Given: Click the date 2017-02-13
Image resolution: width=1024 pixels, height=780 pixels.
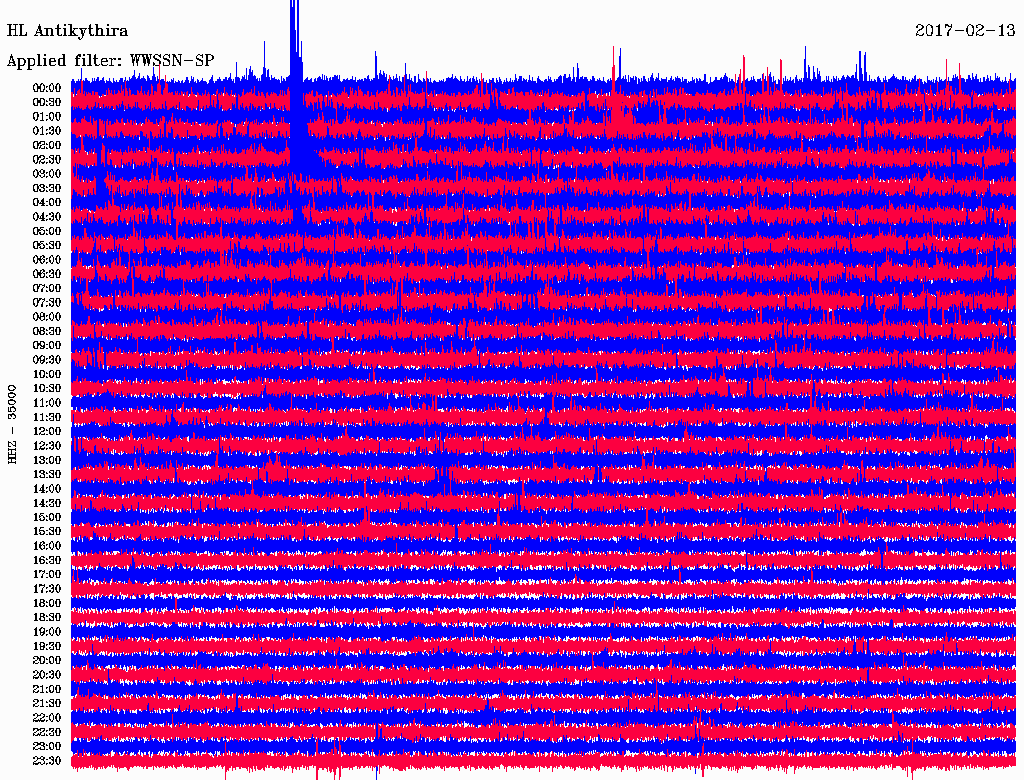Looking at the screenshot, I should 965,30.
